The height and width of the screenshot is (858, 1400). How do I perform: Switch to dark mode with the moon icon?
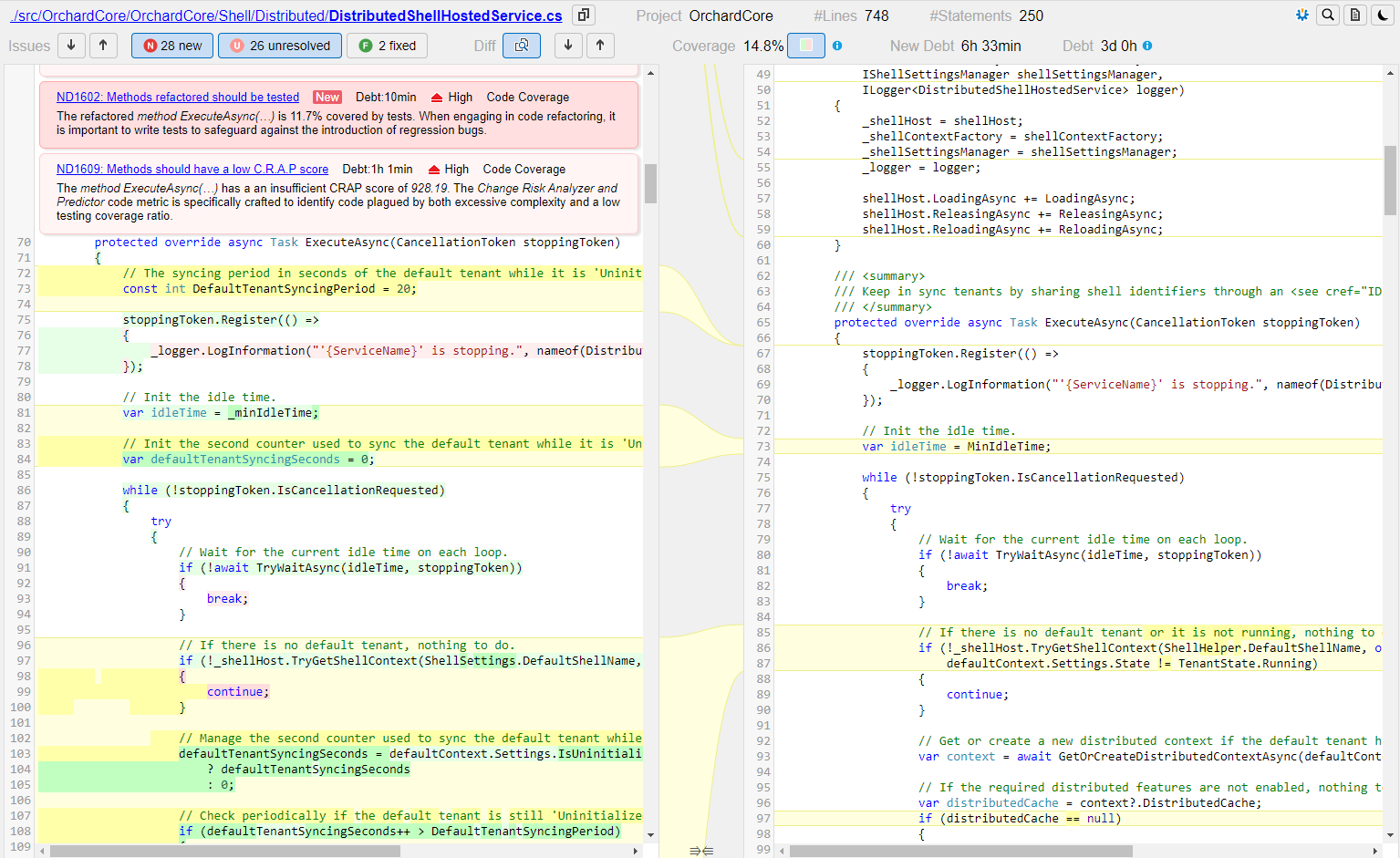[x=1383, y=15]
